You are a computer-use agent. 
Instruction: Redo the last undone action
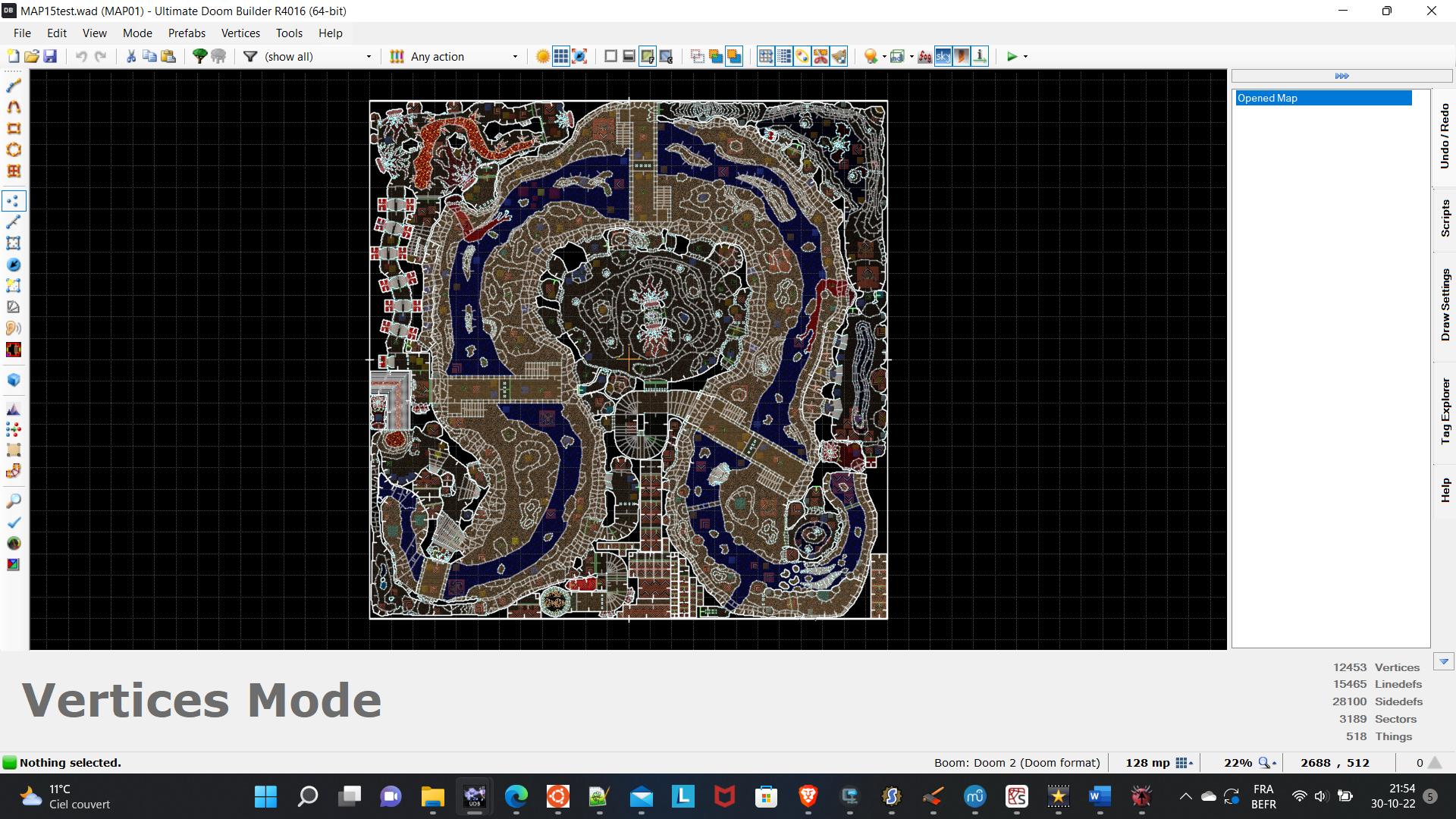(x=100, y=56)
